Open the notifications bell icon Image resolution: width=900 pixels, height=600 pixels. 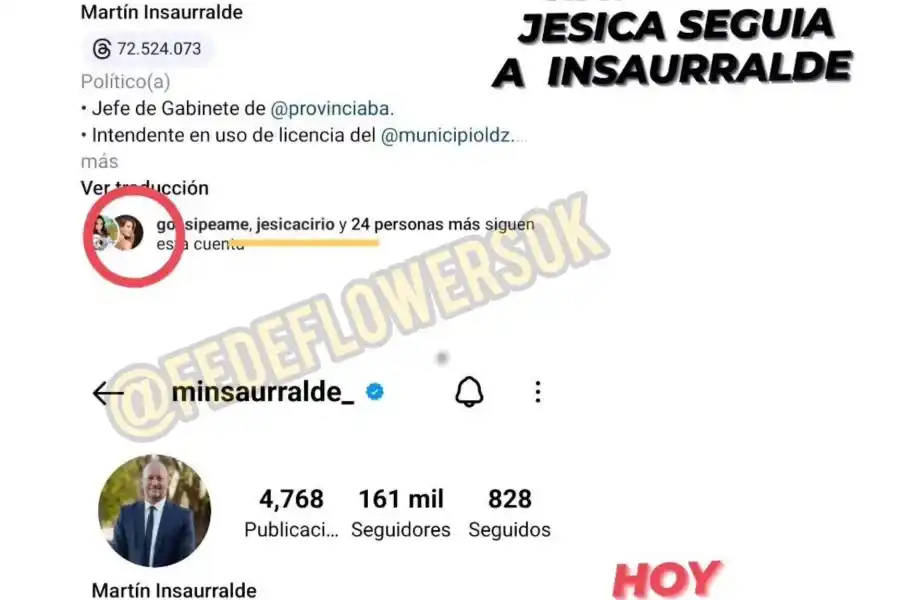pyautogui.click(x=469, y=392)
